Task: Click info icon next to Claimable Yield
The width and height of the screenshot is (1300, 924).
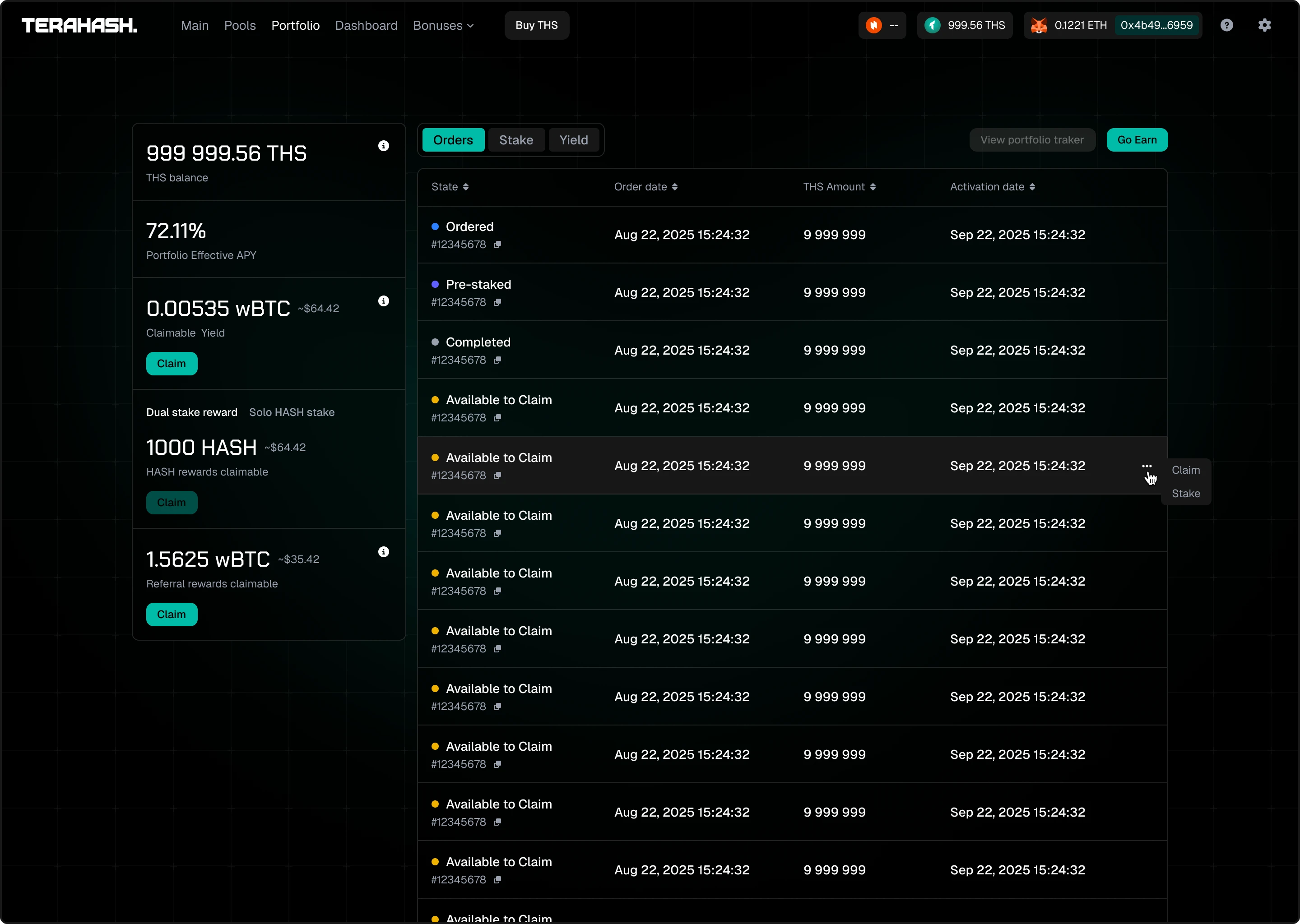Action: (x=384, y=301)
